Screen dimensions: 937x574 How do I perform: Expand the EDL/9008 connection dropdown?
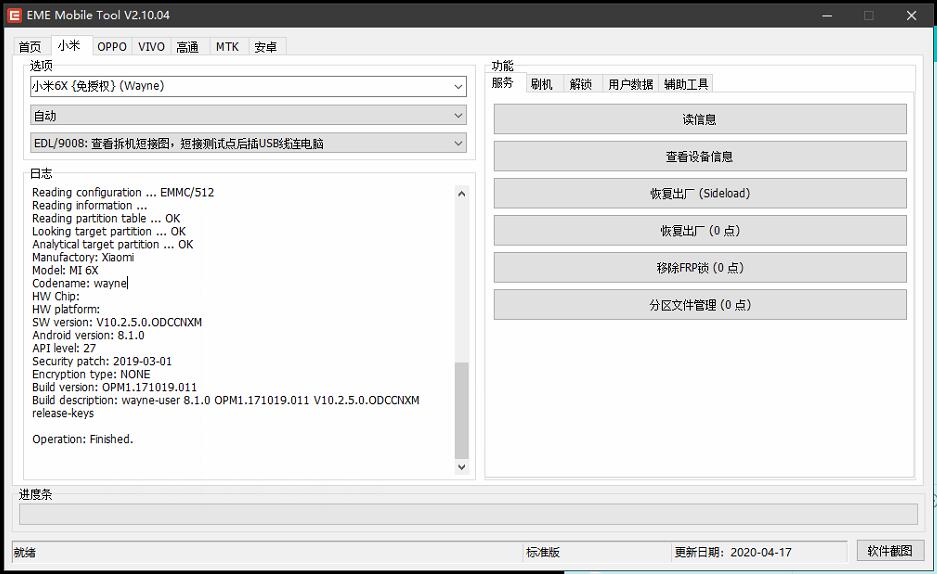tap(248, 143)
